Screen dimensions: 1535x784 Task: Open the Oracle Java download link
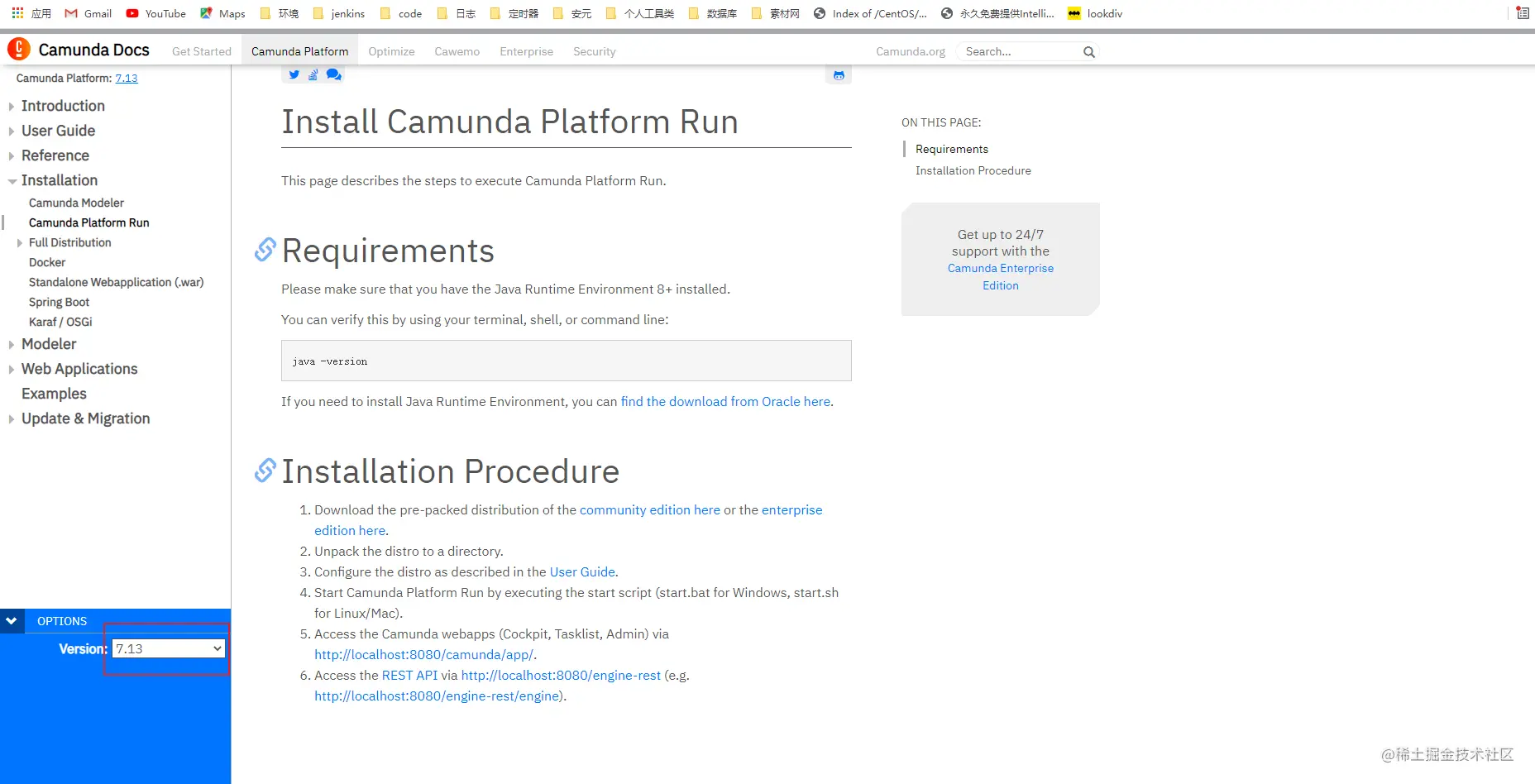[x=725, y=401]
